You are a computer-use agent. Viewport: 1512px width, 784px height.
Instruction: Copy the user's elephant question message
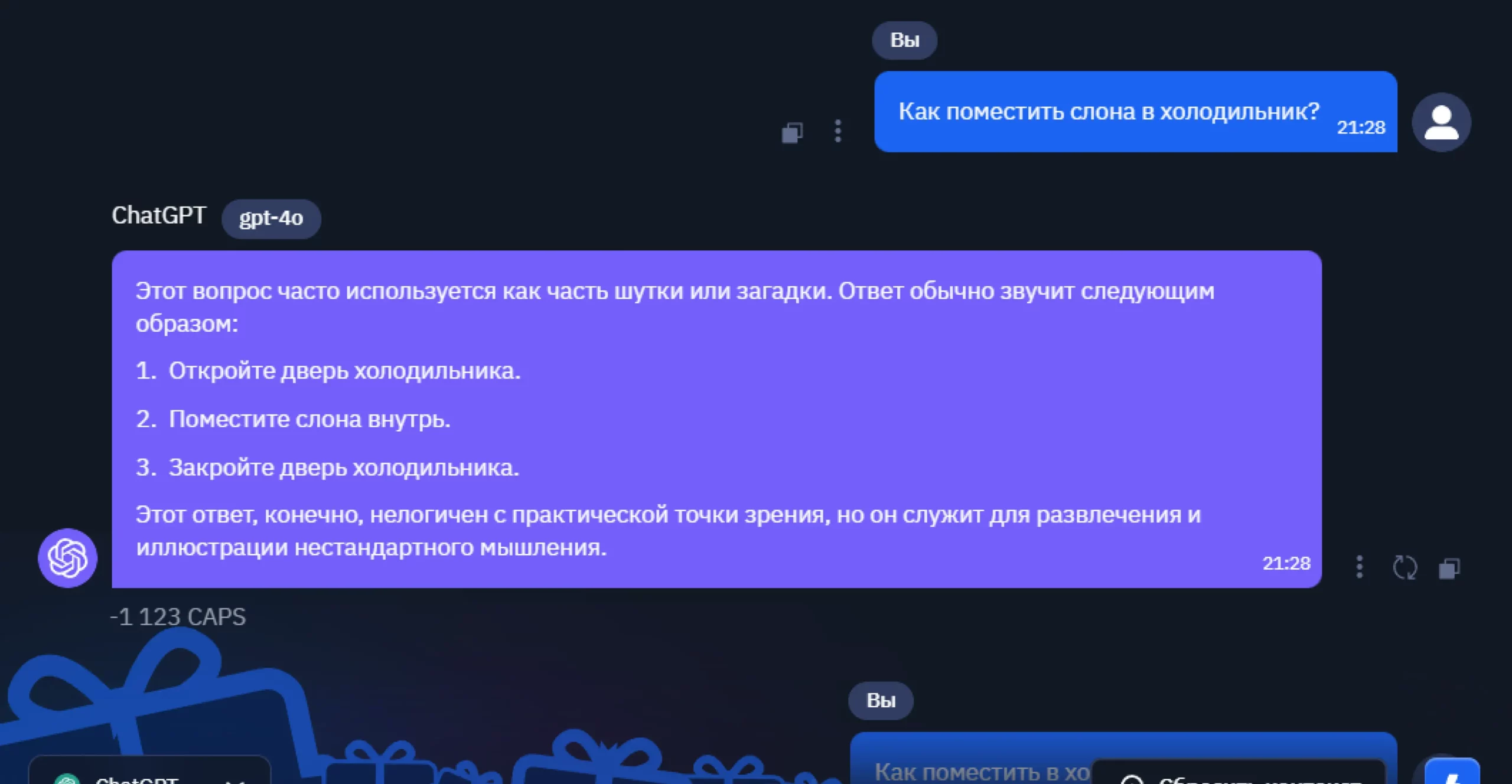(792, 132)
